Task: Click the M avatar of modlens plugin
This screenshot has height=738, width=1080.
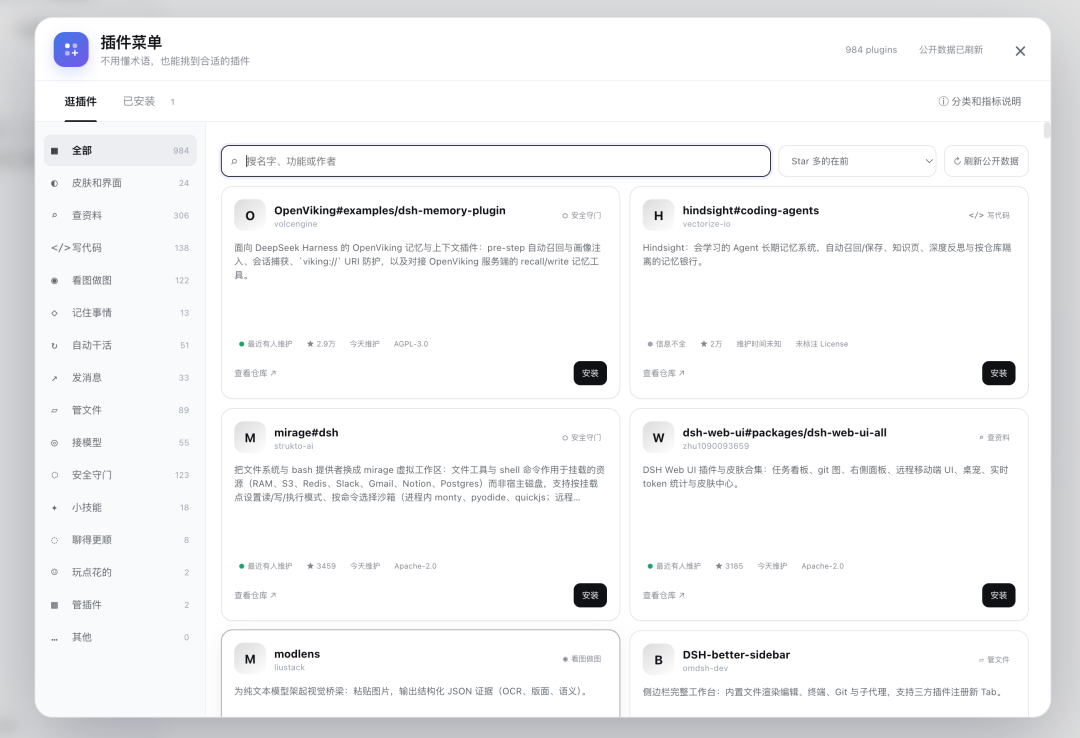Action: [250, 659]
